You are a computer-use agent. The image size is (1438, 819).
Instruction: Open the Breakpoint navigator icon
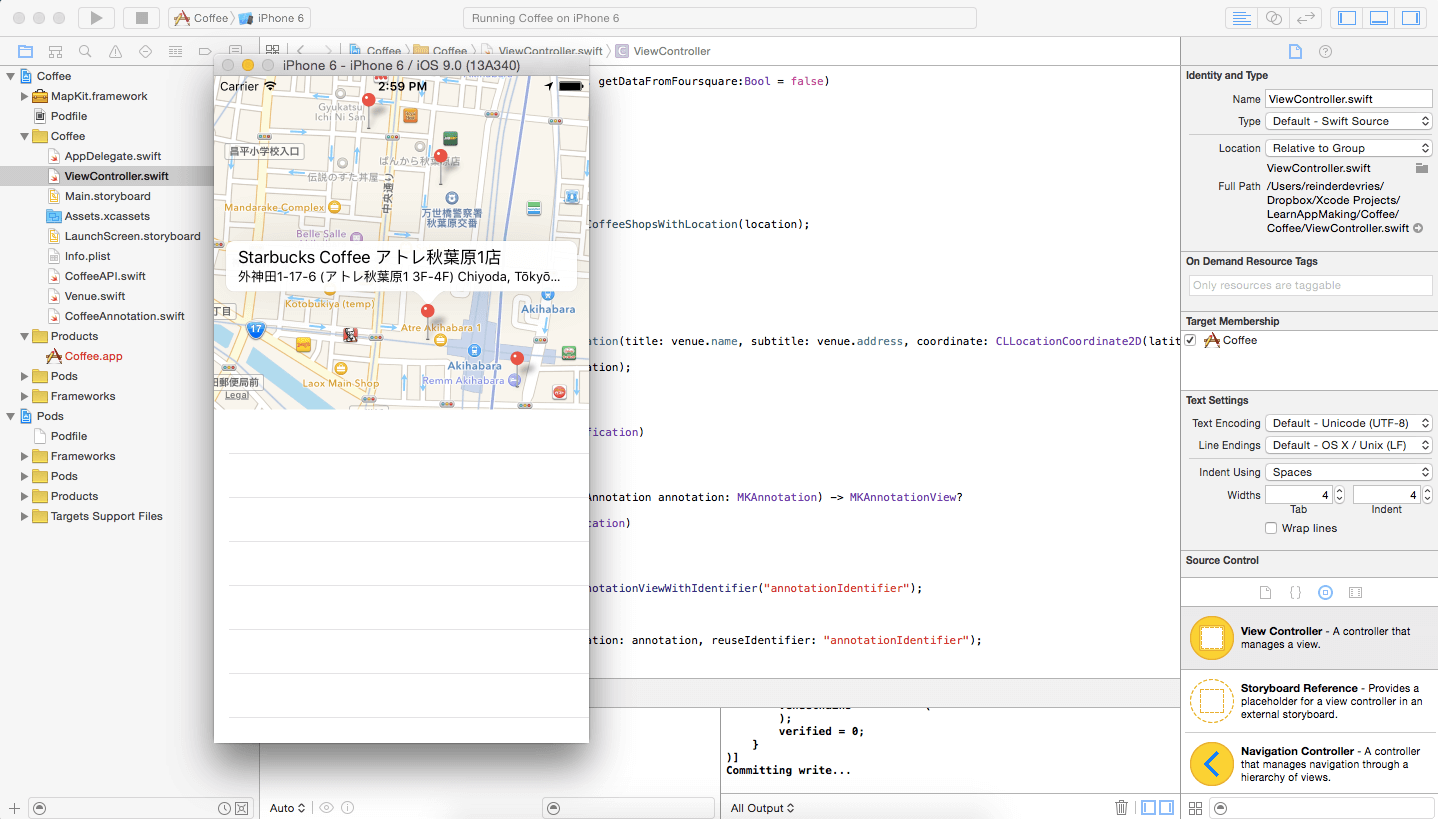pyautogui.click(x=205, y=51)
